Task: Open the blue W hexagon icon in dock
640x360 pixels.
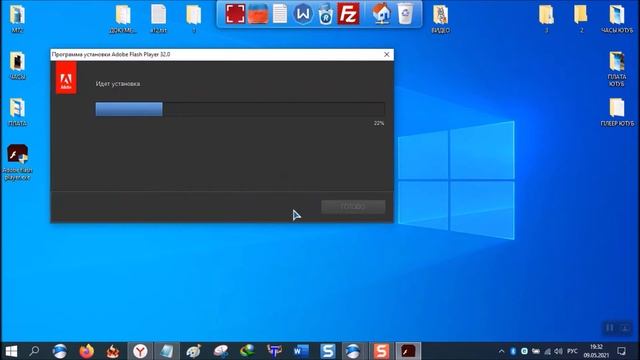Action: (x=303, y=14)
